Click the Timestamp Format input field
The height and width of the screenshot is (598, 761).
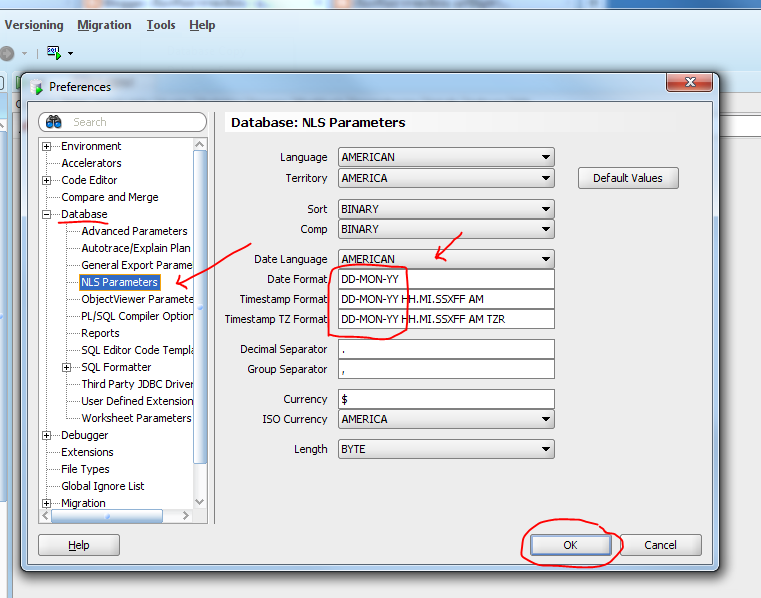446,299
